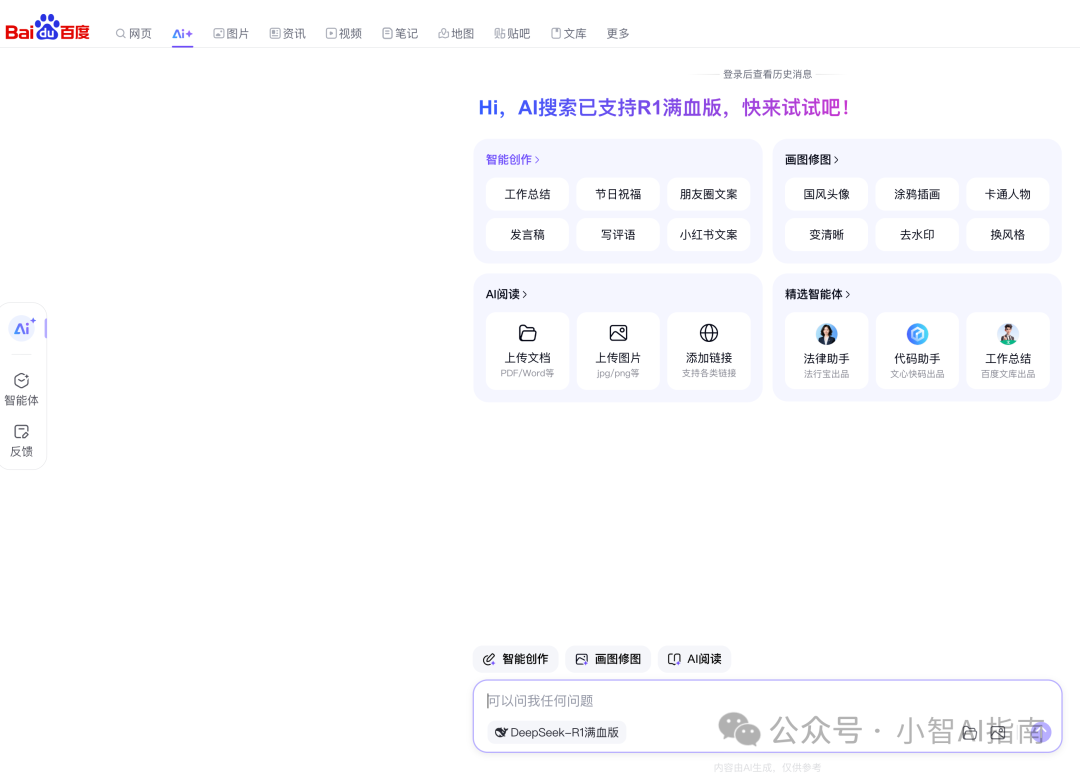Click 登录后查看历史消息 text
1080x774 pixels.
[x=767, y=74]
